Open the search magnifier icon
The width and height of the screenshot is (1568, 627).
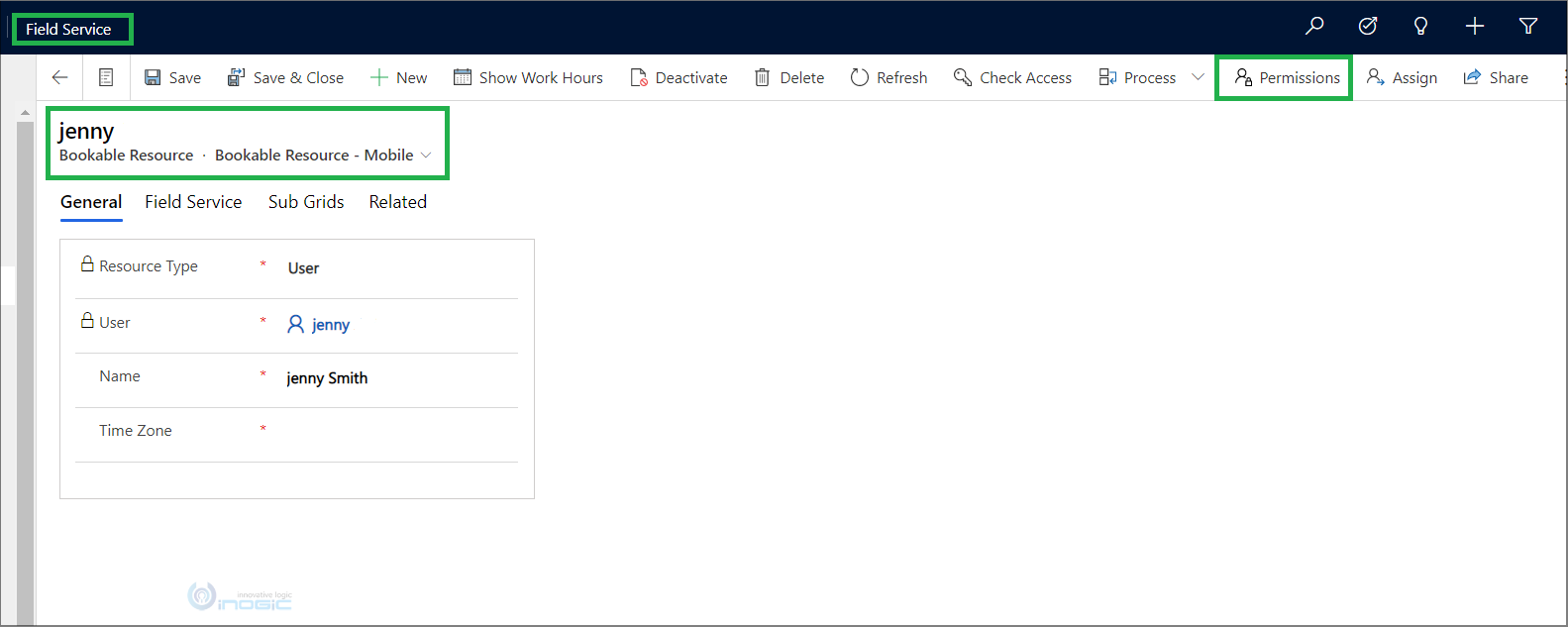(1314, 27)
